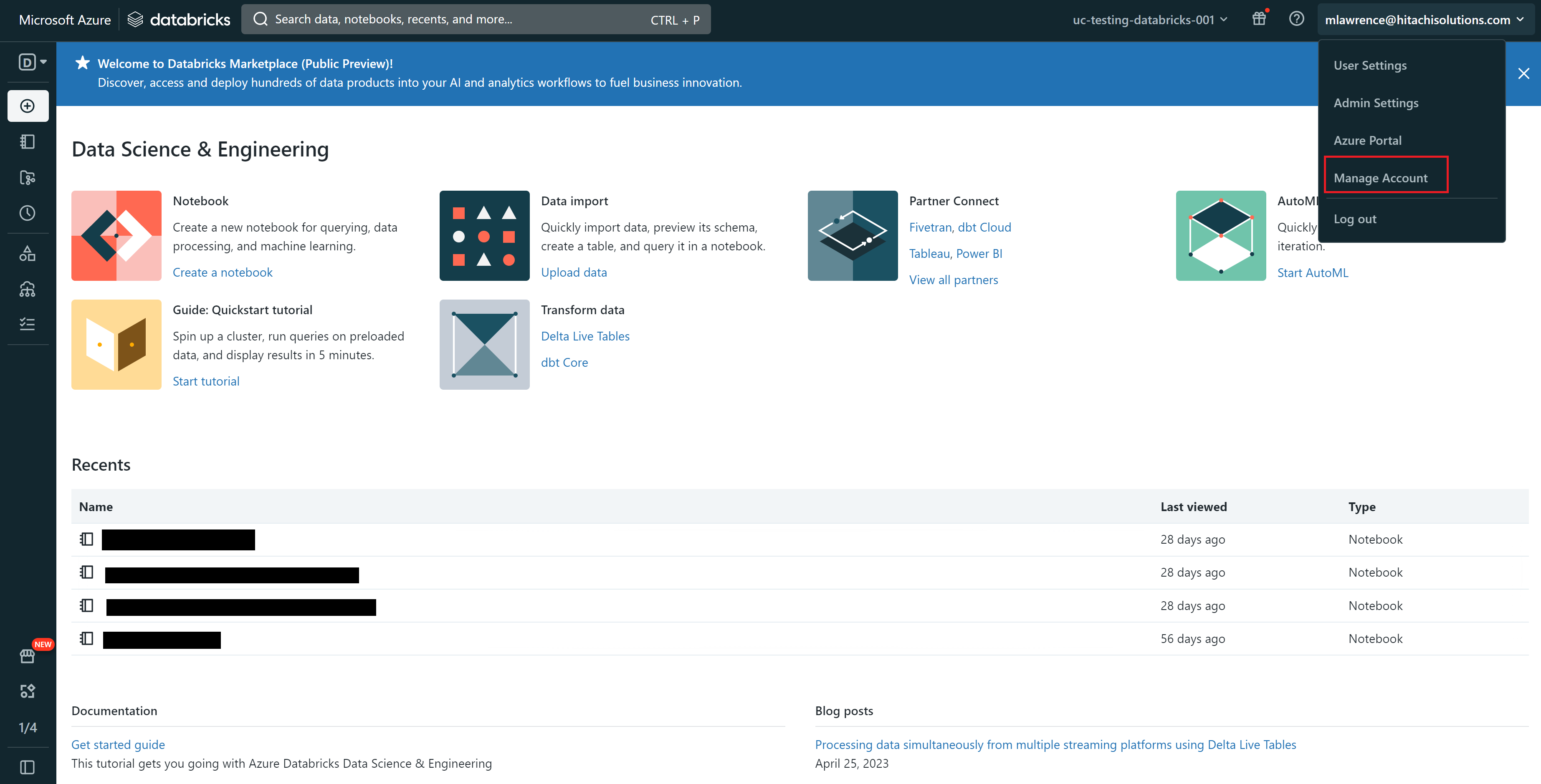Click the Blog posts section heading

pyautogui.click(x=843, y=711)
